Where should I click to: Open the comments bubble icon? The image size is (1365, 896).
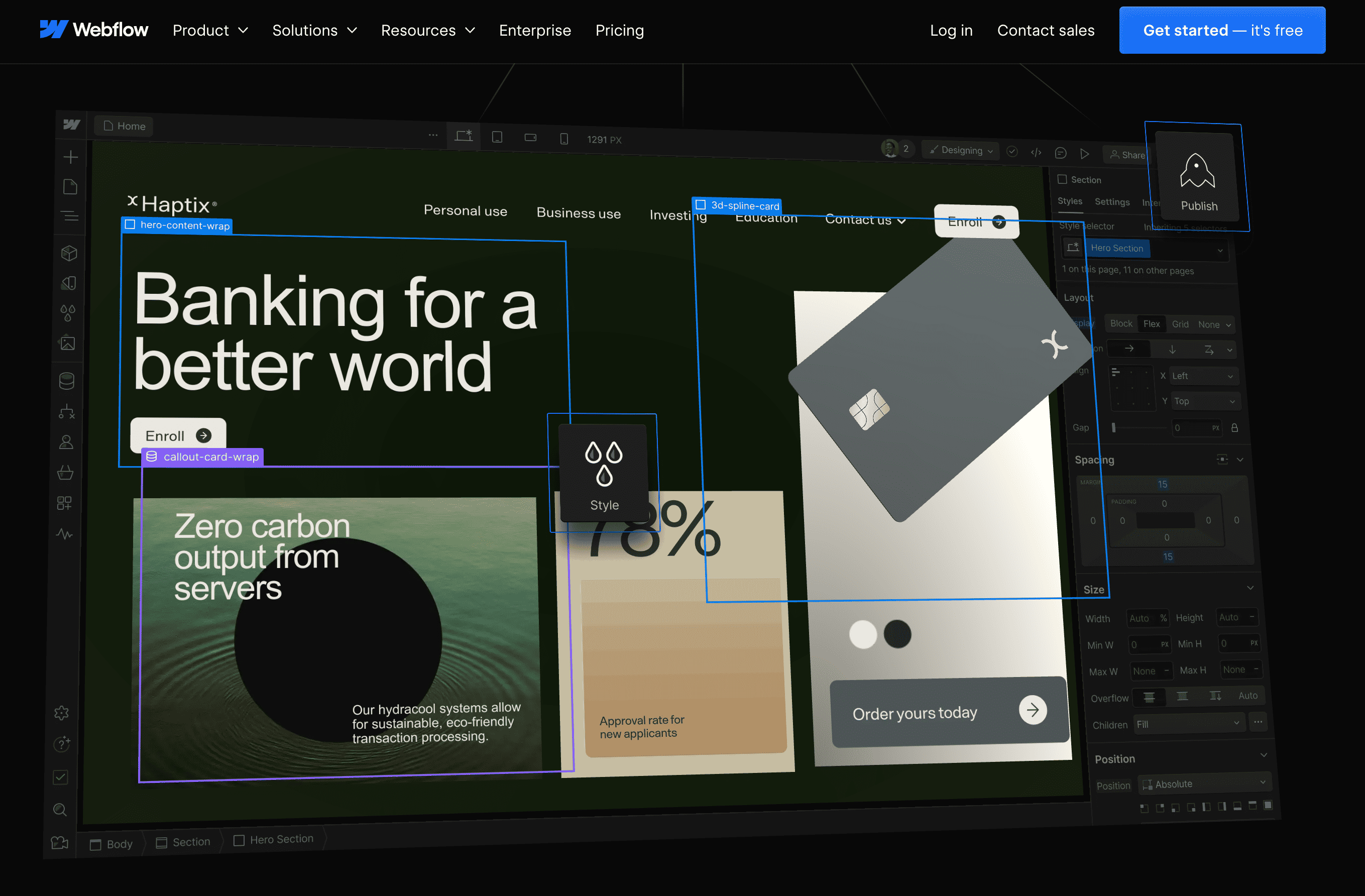[x=1061, y=153]
